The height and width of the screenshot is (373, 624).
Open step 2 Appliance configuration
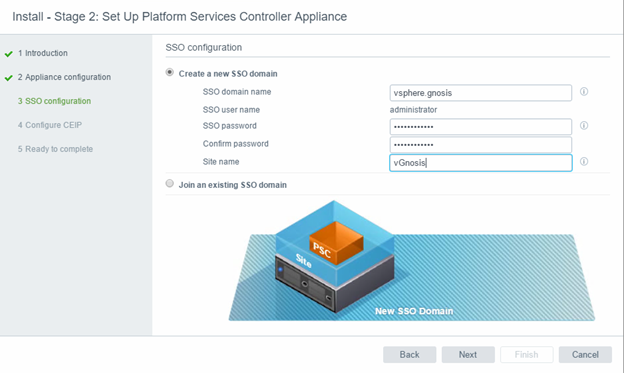coord(64,77)
